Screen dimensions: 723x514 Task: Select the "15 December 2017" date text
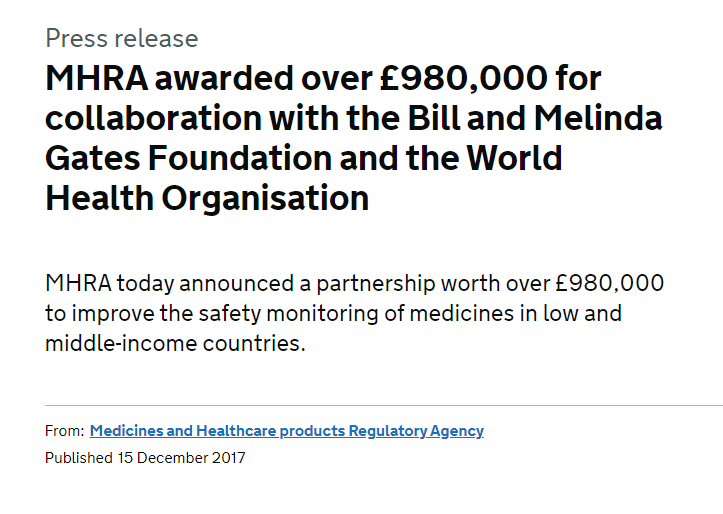[x=181, y=458]
